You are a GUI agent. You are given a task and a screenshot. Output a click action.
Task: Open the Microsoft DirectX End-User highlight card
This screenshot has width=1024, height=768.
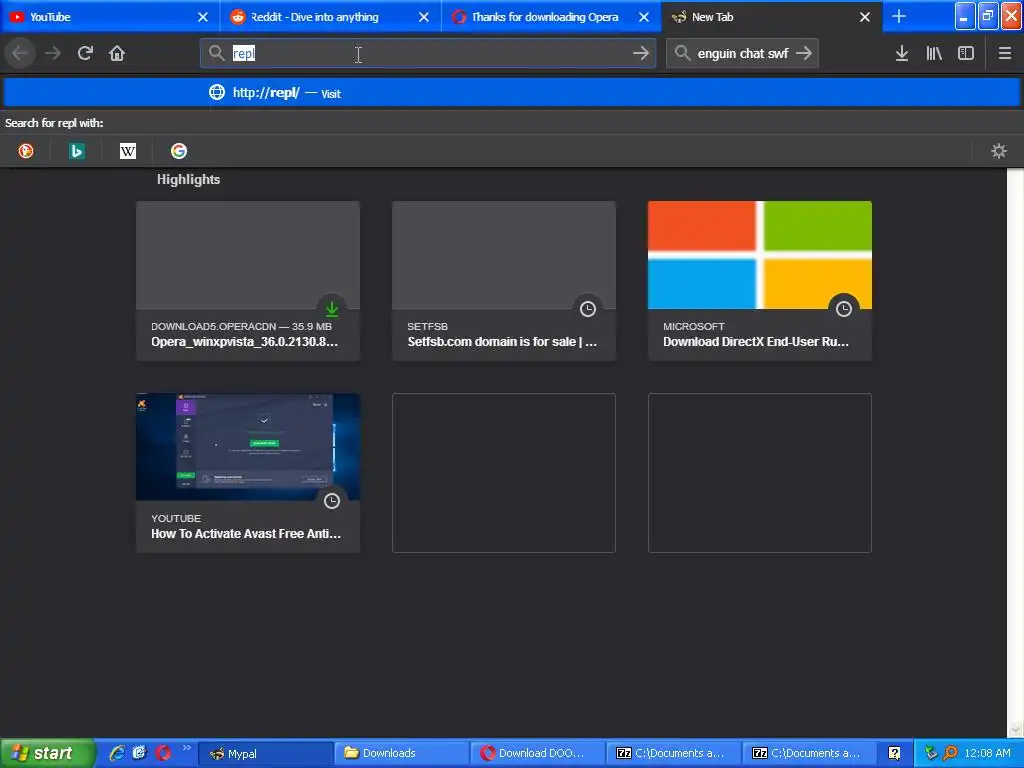(x=760, y=280)
